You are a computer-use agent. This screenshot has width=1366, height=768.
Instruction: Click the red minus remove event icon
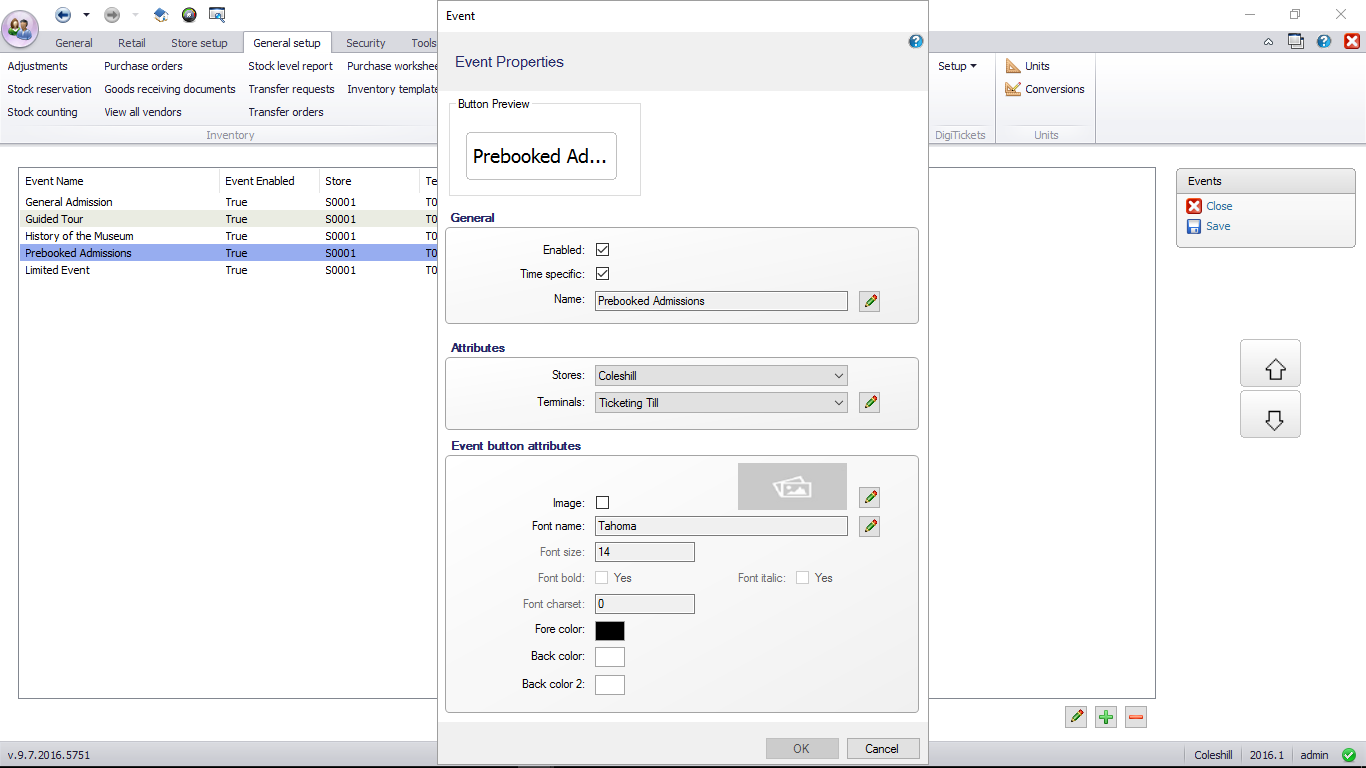(x=1135, y=717)
